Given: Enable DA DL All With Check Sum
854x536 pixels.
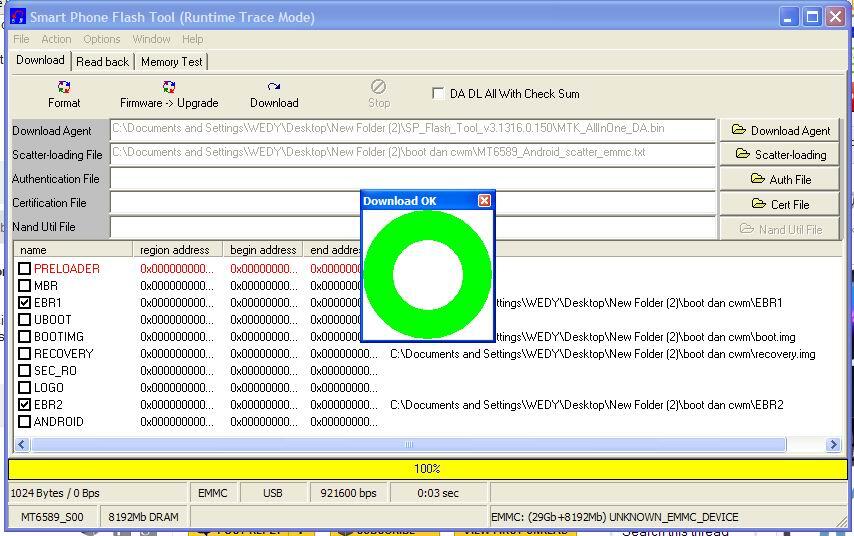Looking at the screenshot, I should click(x=438, y=94).
